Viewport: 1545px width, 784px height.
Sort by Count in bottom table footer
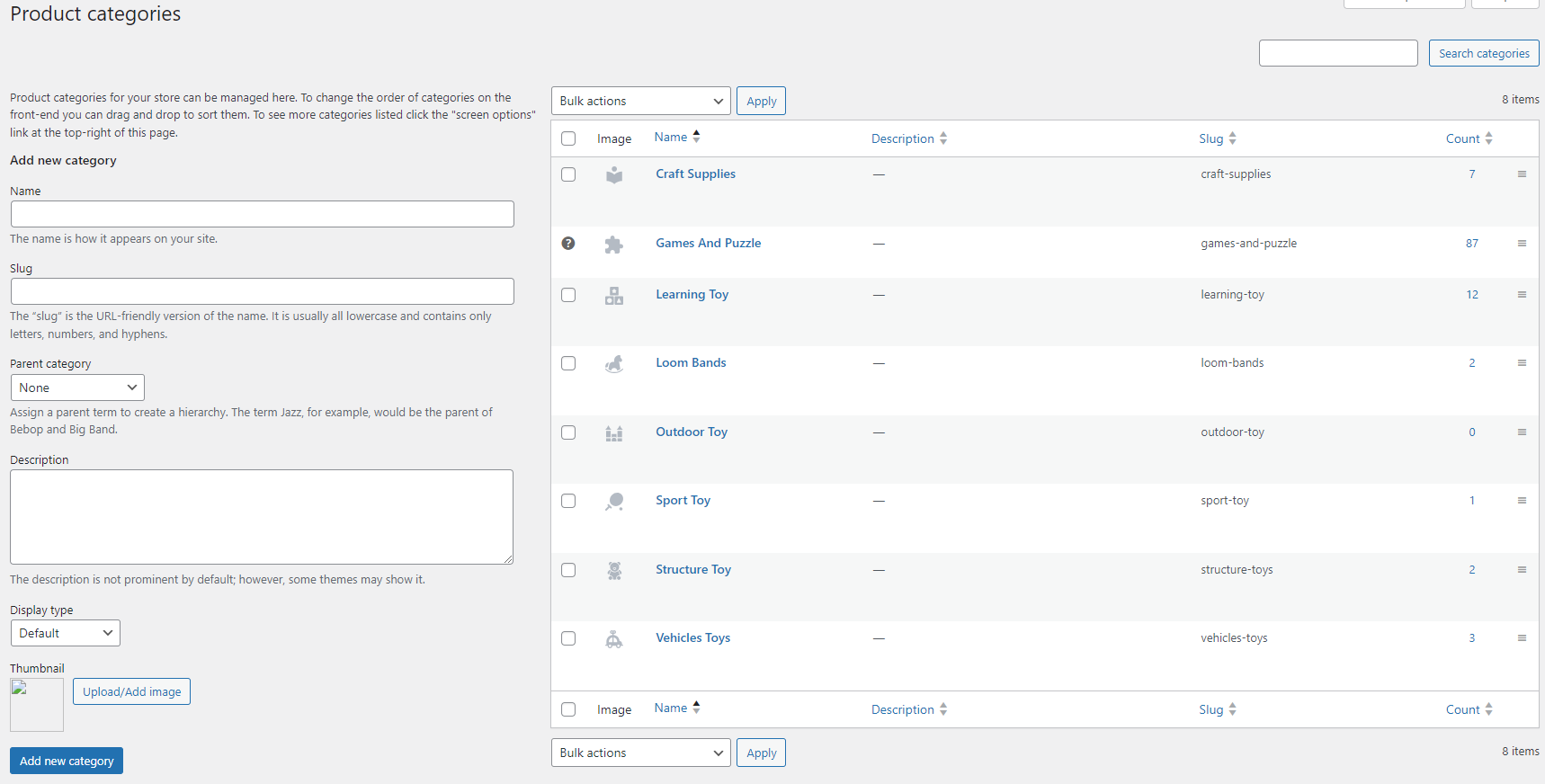[1469, 709]
